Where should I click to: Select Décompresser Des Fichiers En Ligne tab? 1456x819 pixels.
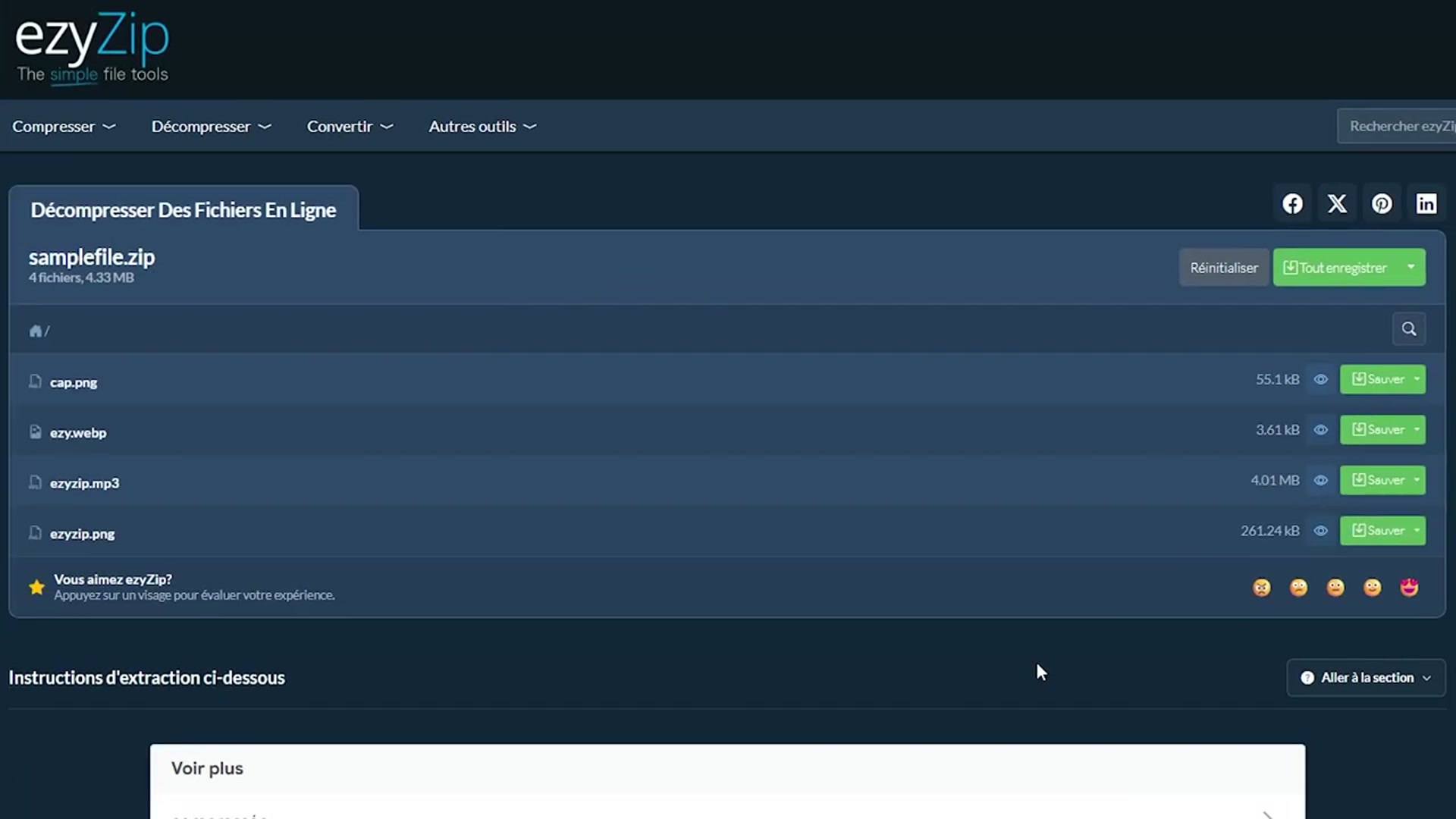click(x=184, y=209)
